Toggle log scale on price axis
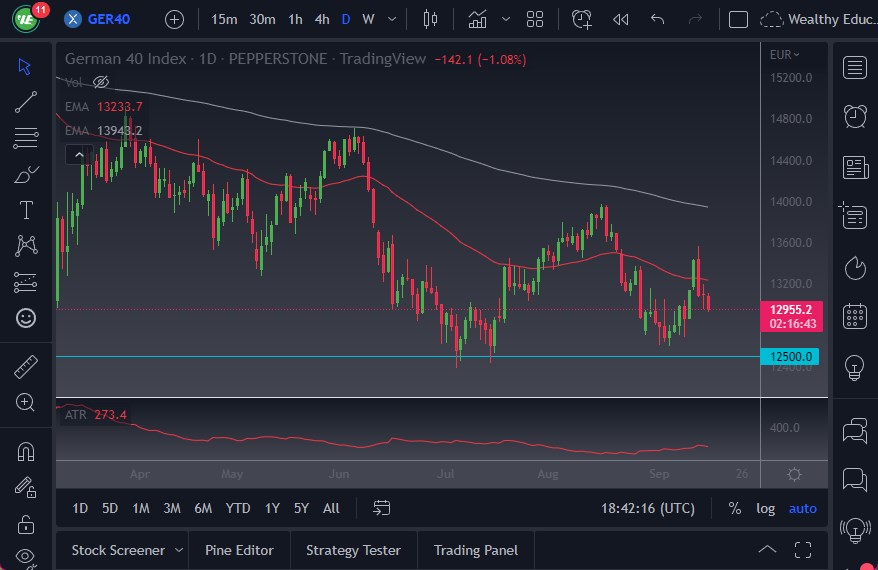Viewport: 878px width, 570px height. click(x=765, y=508)
